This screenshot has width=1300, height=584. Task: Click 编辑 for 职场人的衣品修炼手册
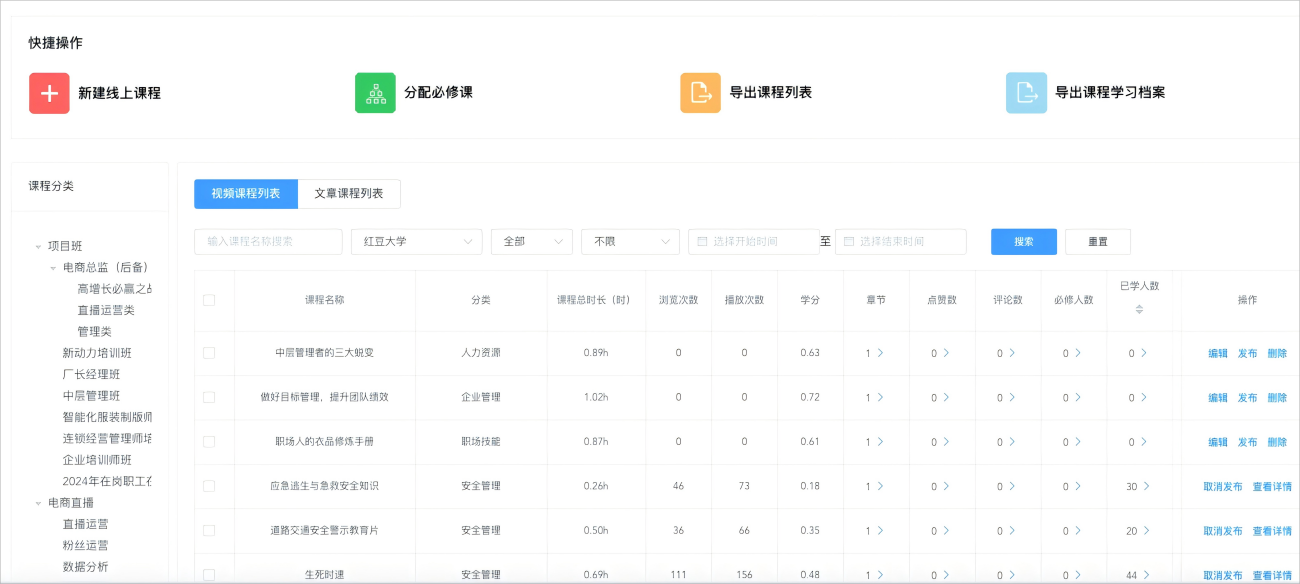[x=1218, y=441]
